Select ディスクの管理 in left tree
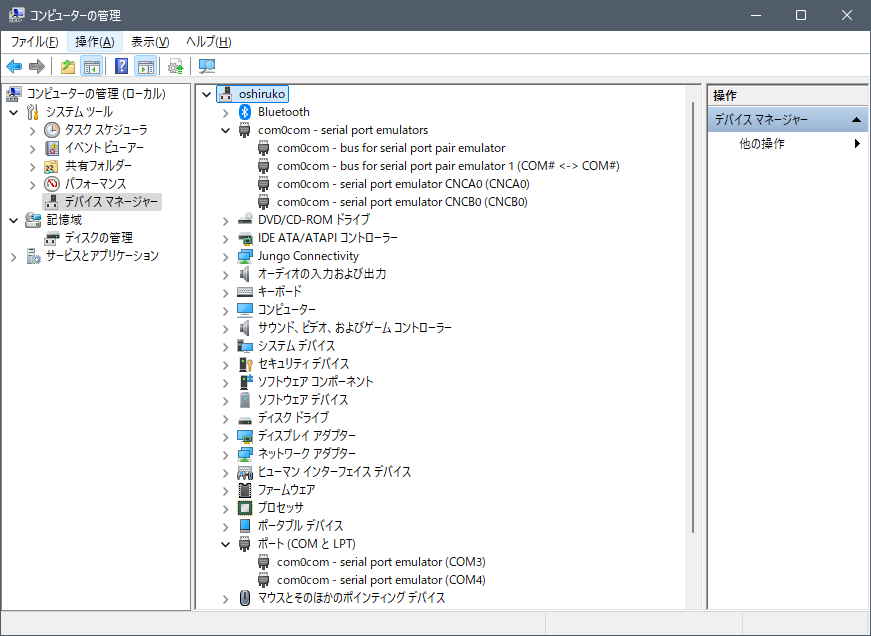Image resolution: width=871 pixels, height=636 pixels. 98,238
